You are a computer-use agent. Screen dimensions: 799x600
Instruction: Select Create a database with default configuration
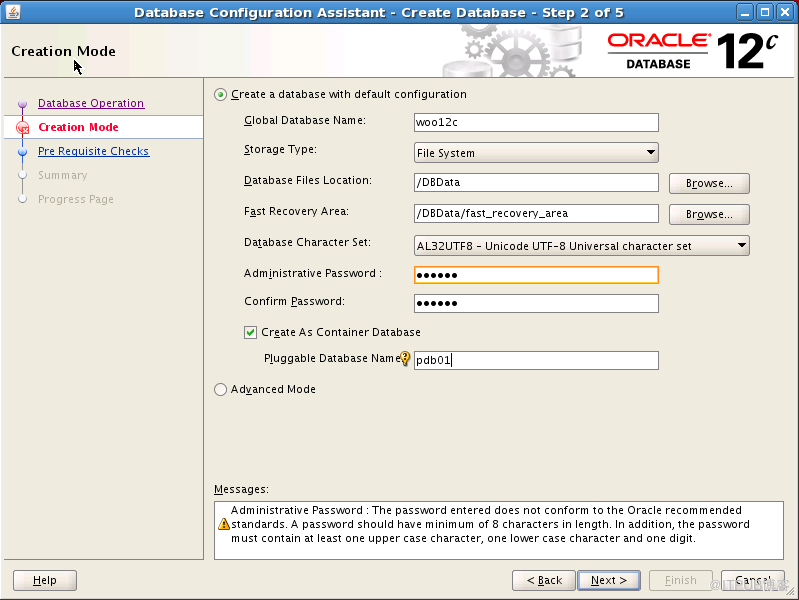(x=220, y=95)
